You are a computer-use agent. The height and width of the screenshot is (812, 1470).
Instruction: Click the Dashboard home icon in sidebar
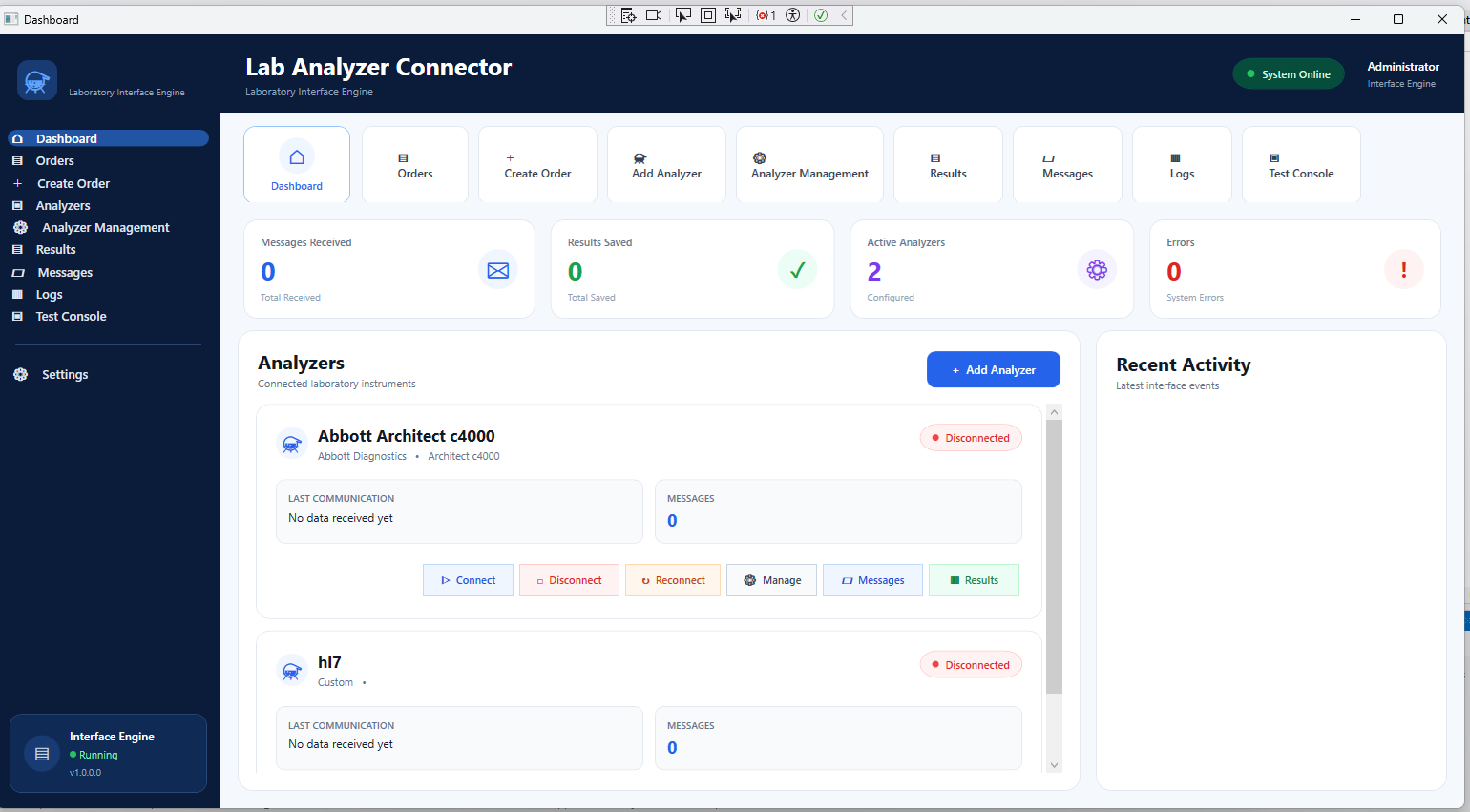(x=17, y=138)
